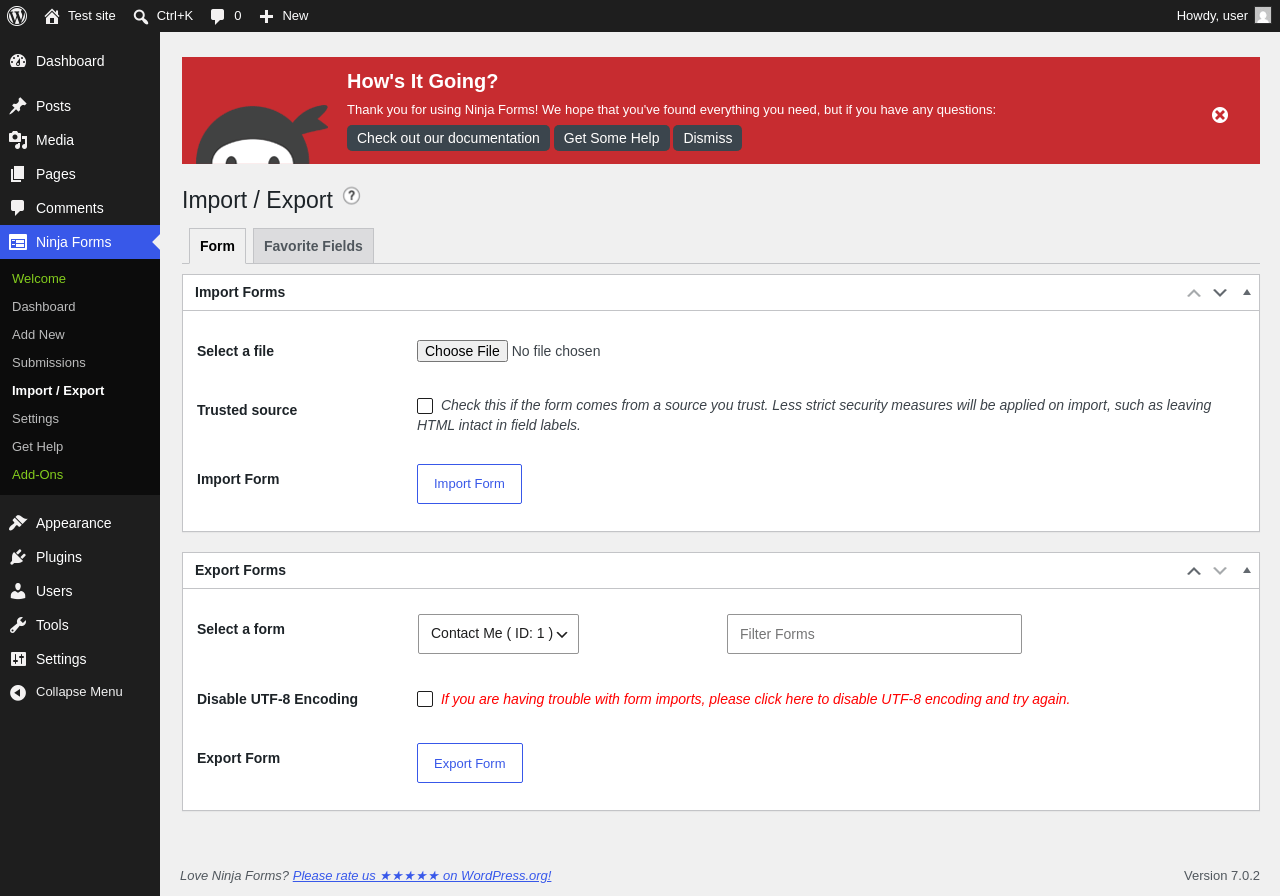
Task: Open the WordPress logo menu
Action: tap(17, 16)
